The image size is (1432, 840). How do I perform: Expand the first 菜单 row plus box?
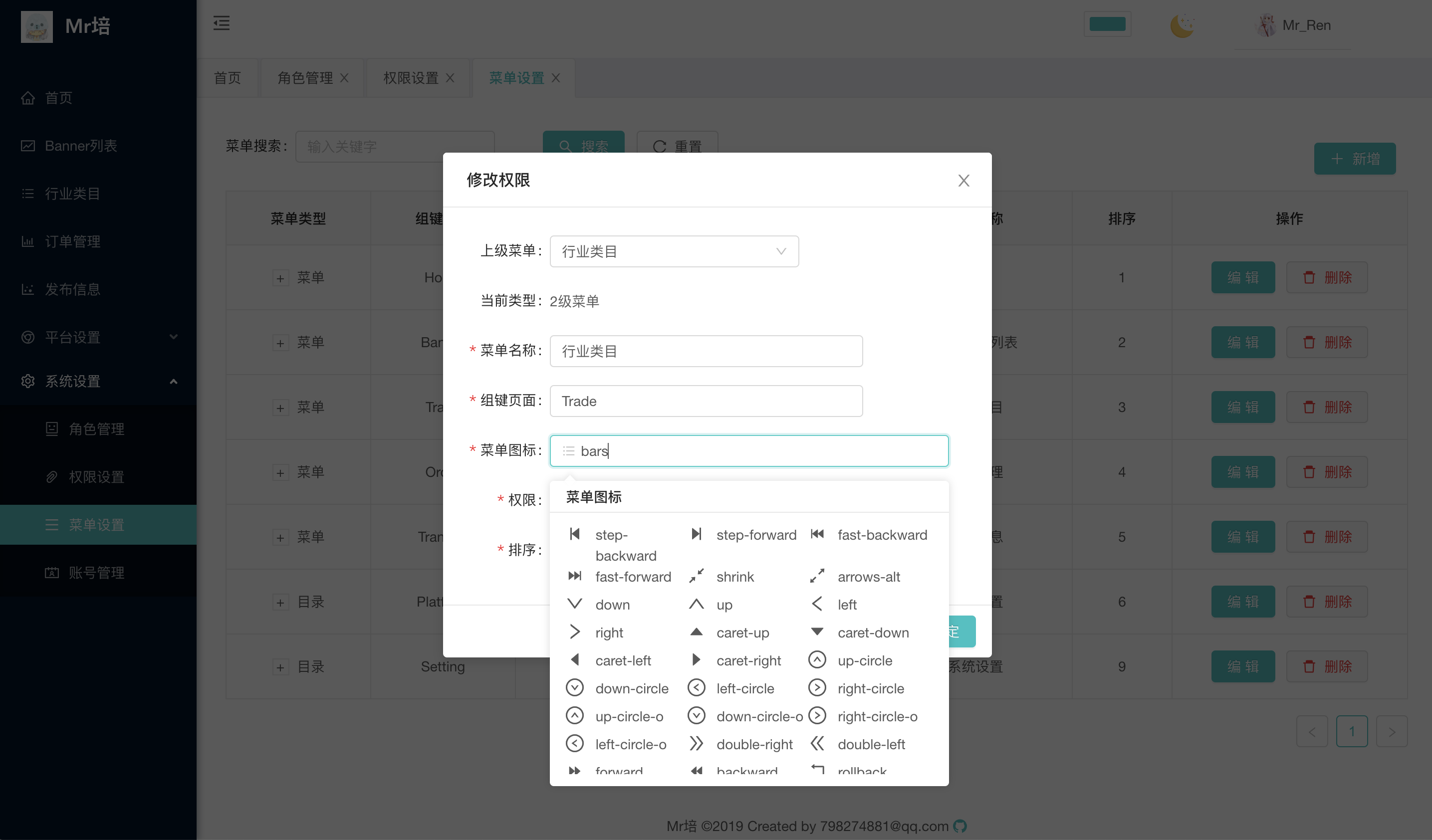click(x=280, y=278)
